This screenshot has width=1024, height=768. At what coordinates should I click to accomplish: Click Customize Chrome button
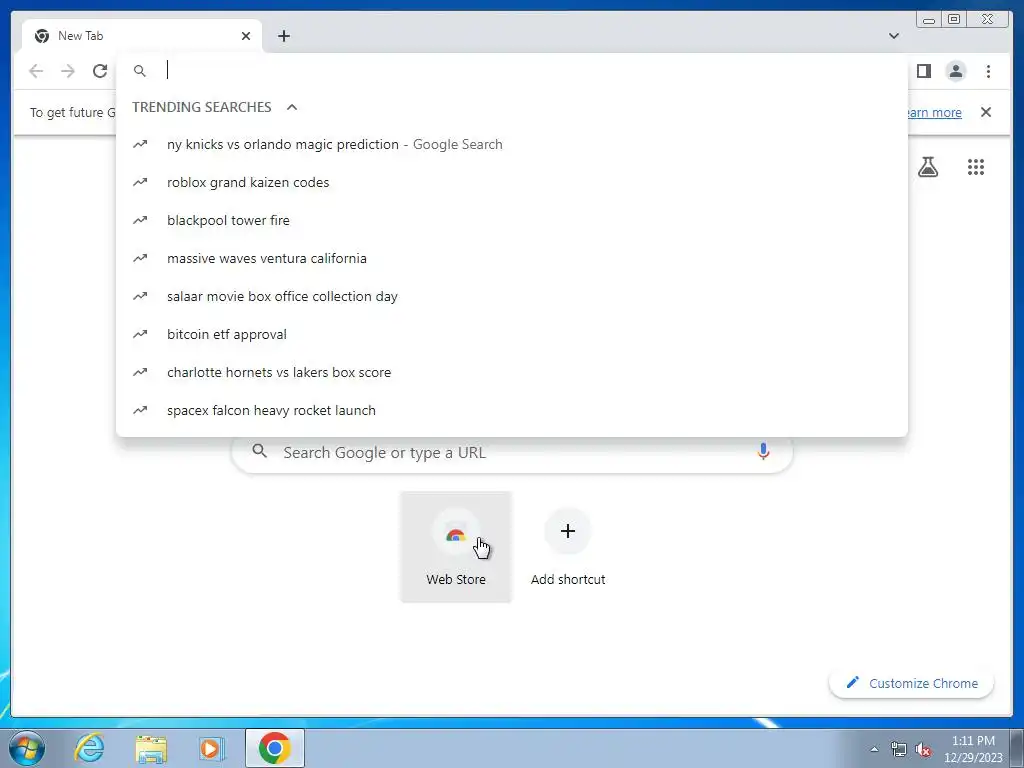tap(912, 683)
